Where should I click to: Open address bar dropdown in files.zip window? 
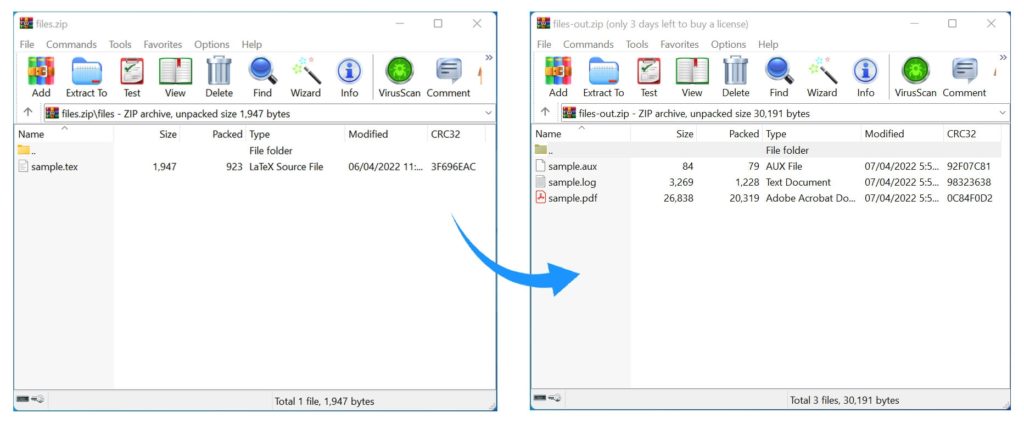point(488,113)
